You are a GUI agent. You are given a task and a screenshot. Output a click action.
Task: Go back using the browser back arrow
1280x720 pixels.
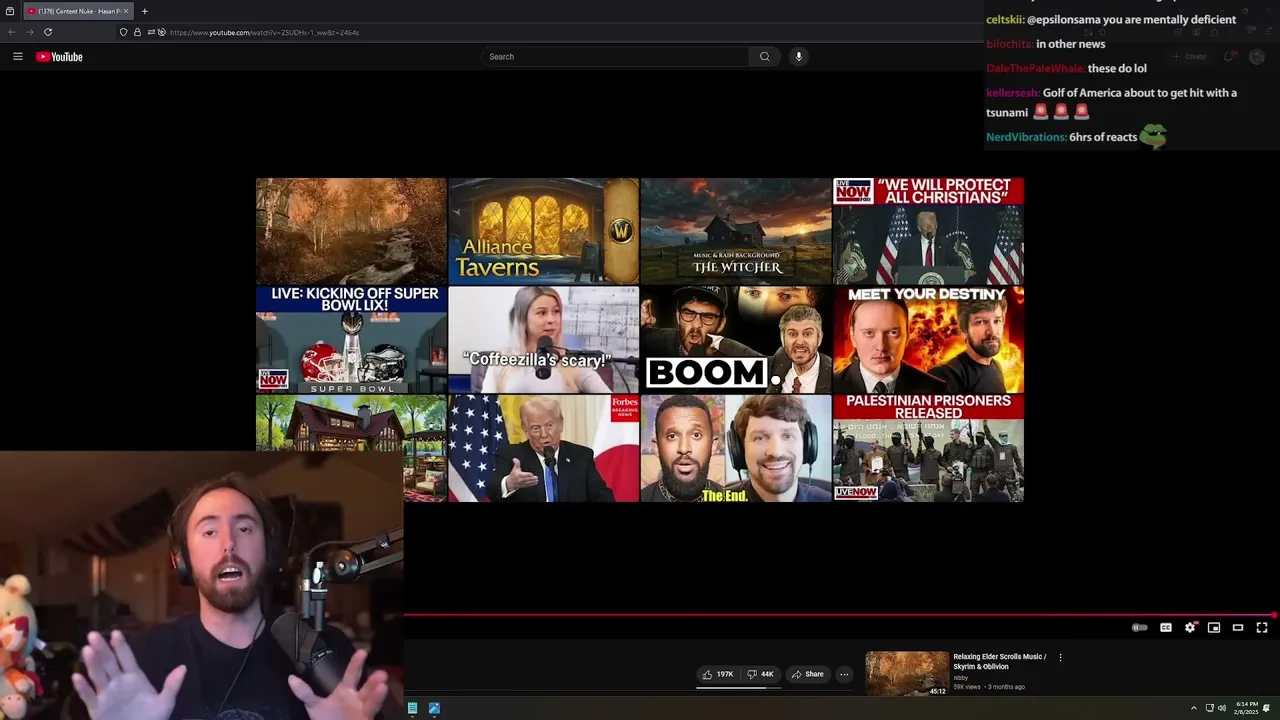[12, 32]
